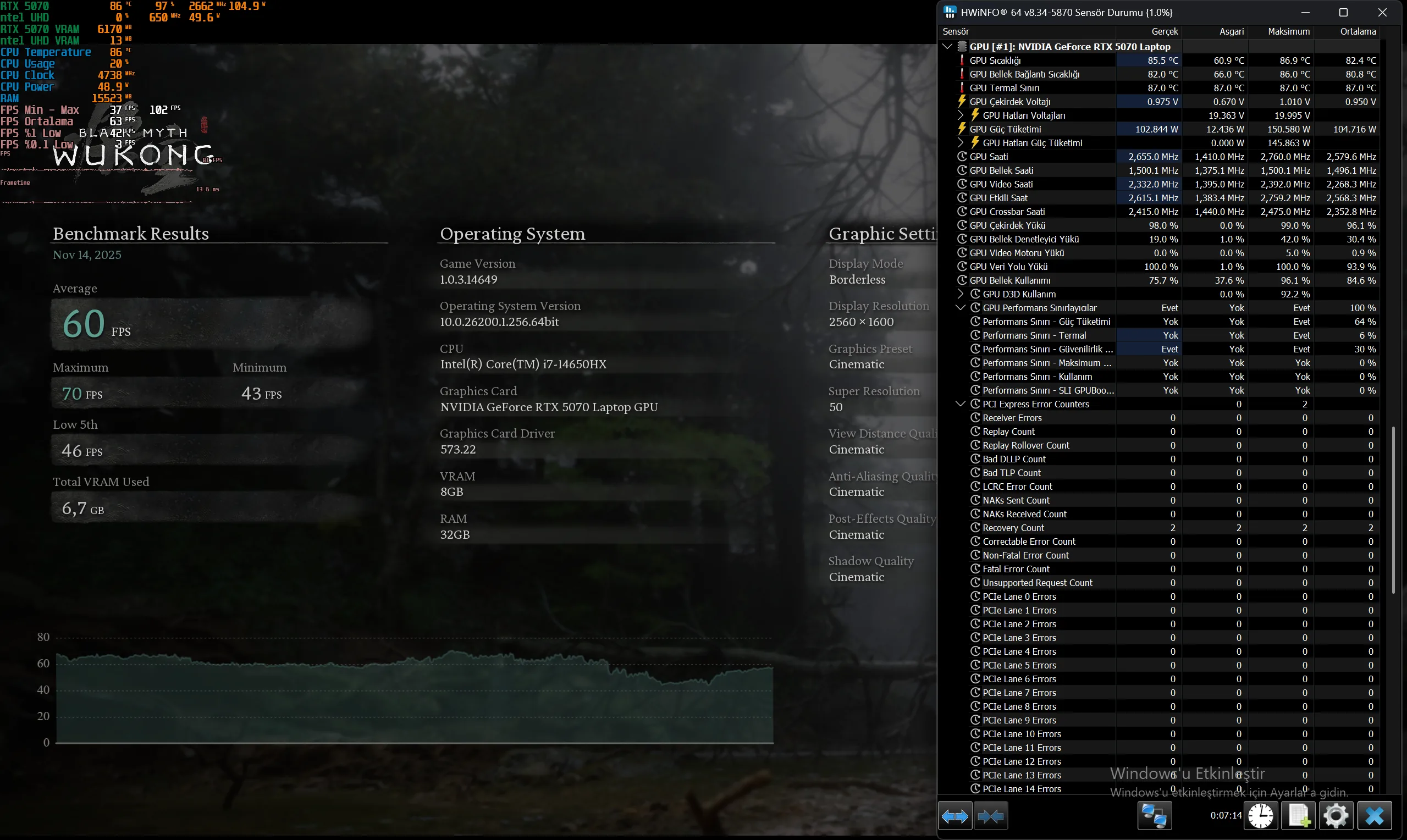Collapse GPU Performans Sınırlayıcılar section
1407x840 pixels.
click(961, 308)
